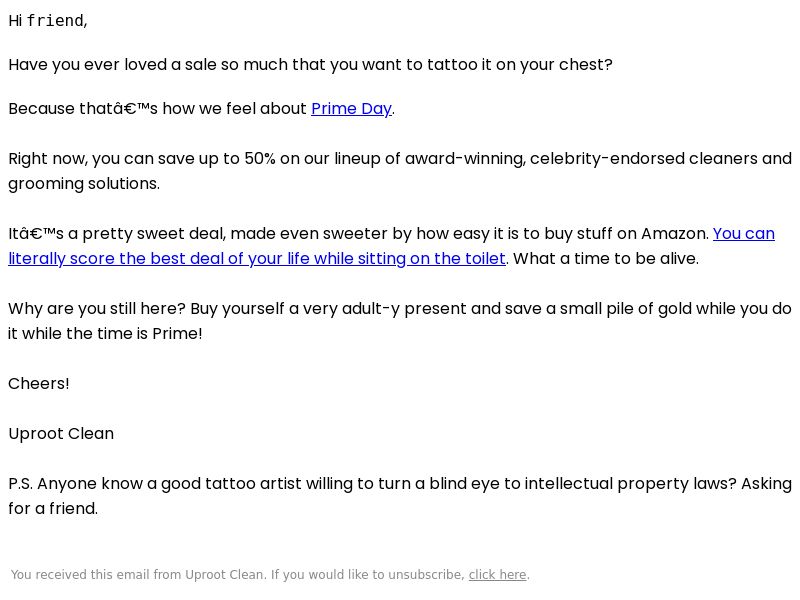The width and height of the screenshot is (800, 600).
Task: Click 'pretty sweet deal' sentence about Amazon
Action: pyautogui.click(x=359, y=234)
